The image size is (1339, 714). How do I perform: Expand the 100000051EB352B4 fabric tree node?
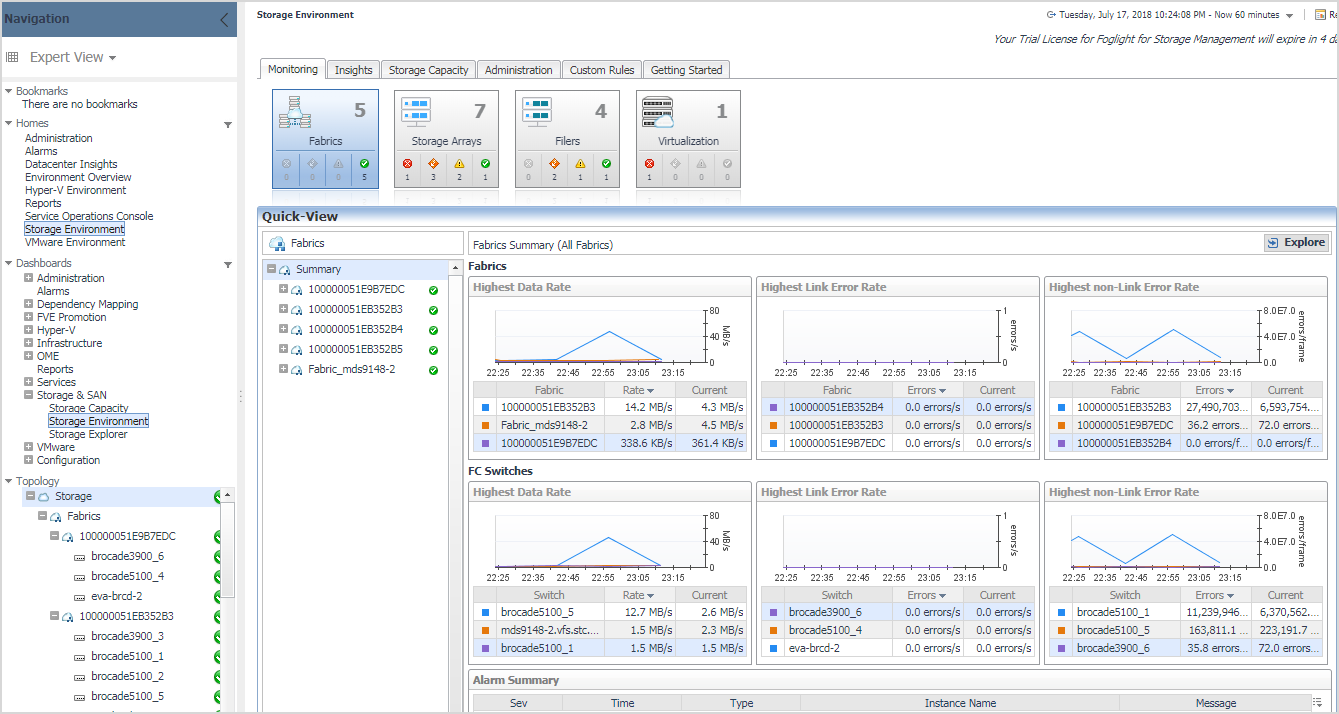[284, 329]
